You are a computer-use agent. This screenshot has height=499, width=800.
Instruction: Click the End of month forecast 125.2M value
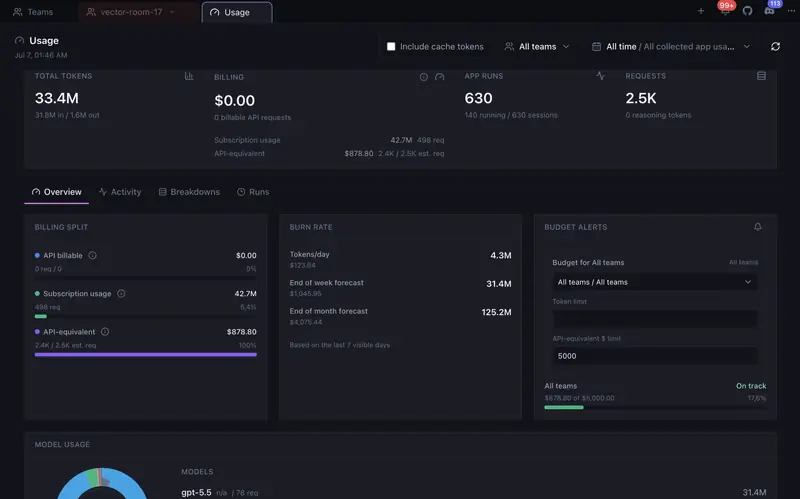[x=496, y=312]
